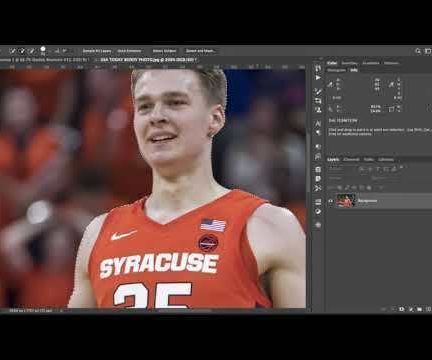Viewport: 432px width, 360px height.
Task: Click the Select Subject button
Action: [x=164, y=51]
